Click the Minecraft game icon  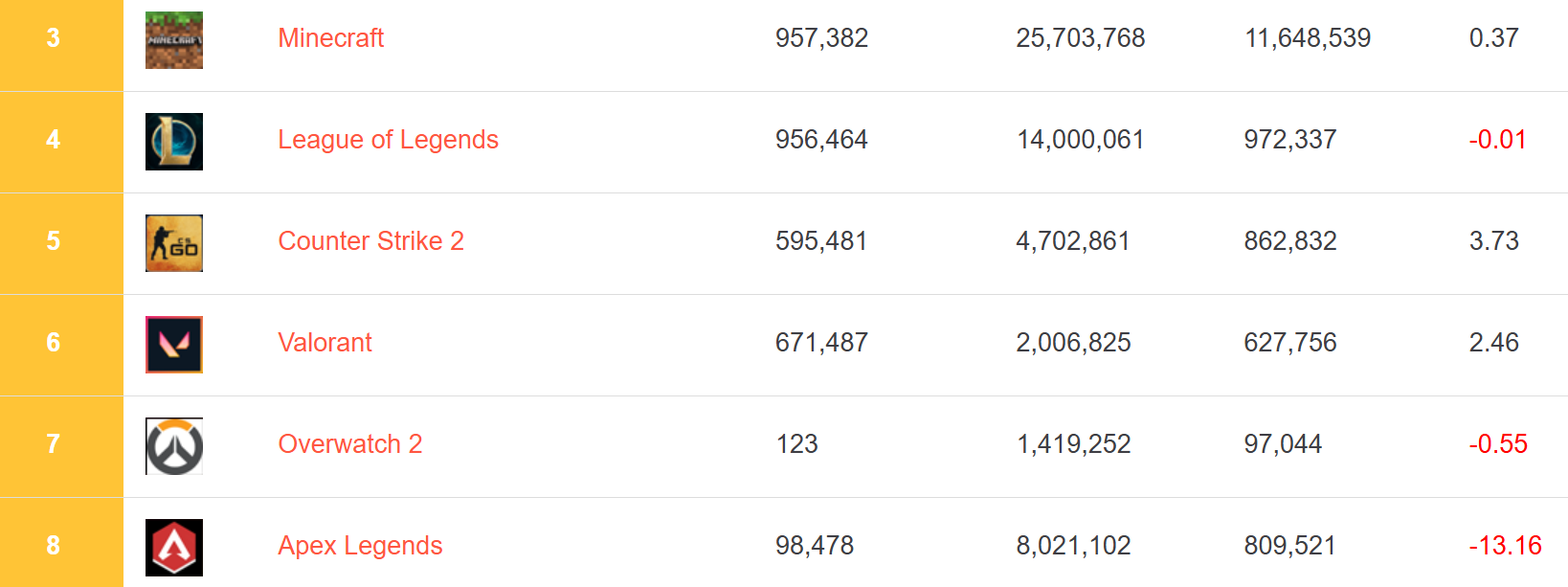point(174,40)
